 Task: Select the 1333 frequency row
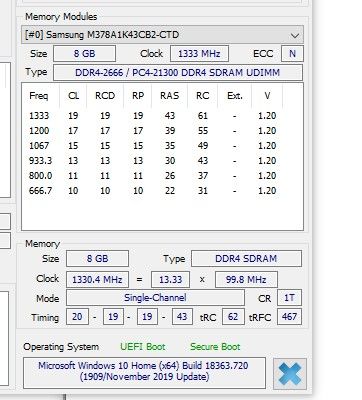(153, 116)
